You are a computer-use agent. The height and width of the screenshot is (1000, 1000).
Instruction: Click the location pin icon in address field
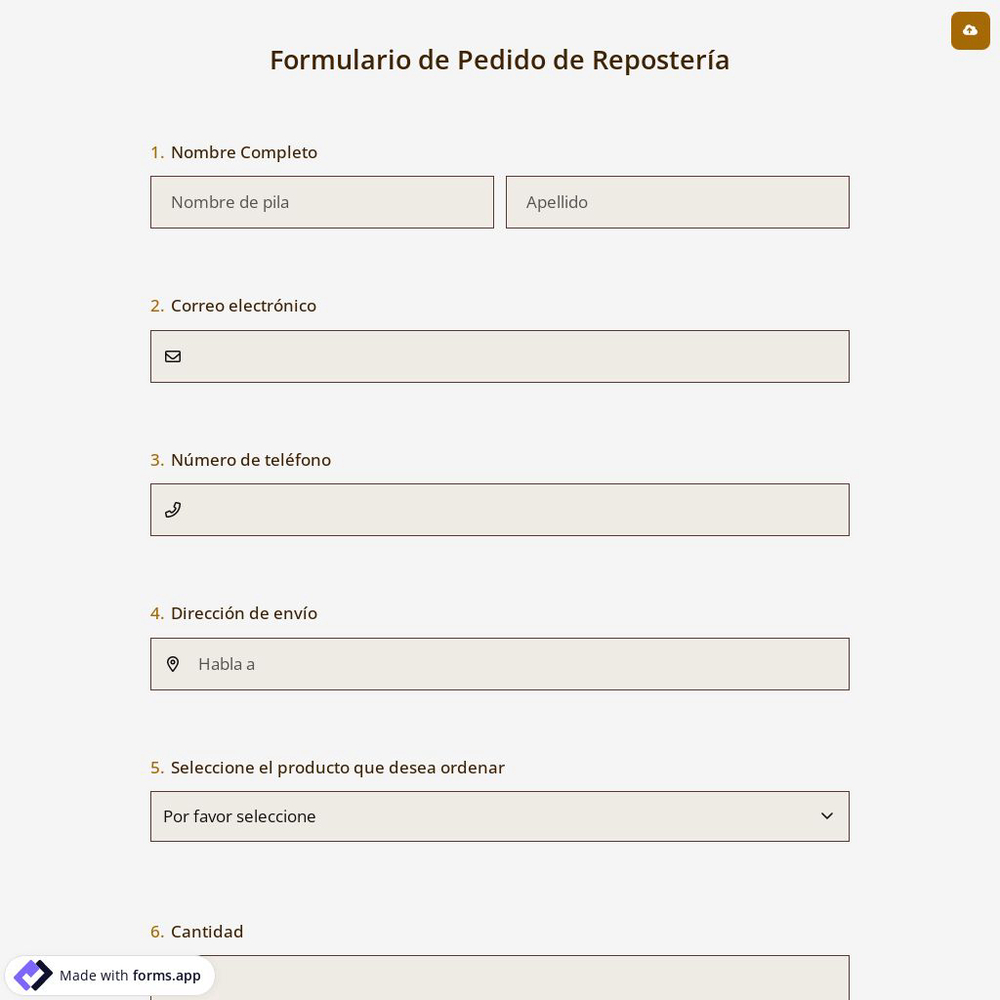173,664
